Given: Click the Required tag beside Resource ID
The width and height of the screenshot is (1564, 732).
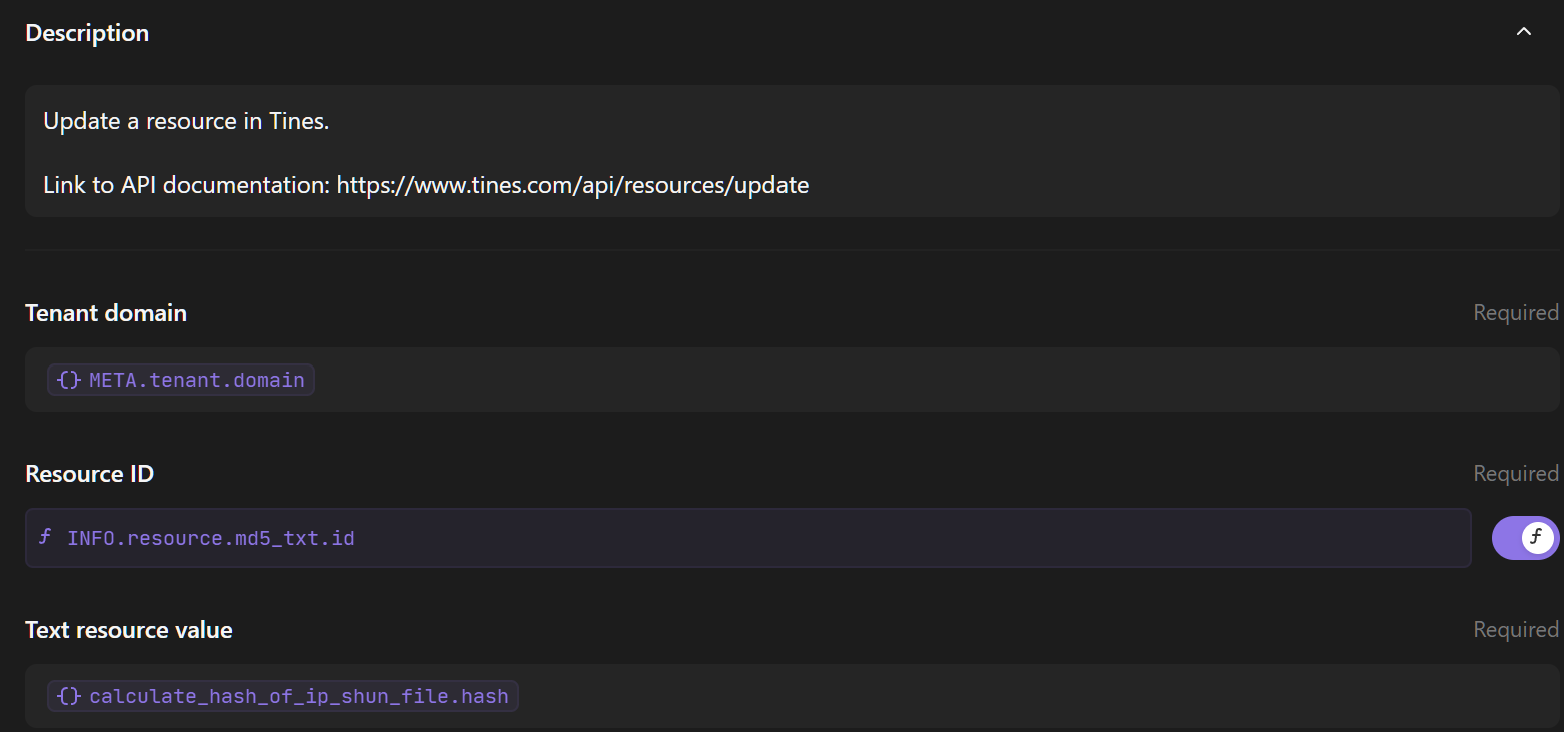Looking at the screenshot, I should (1515, 474).
